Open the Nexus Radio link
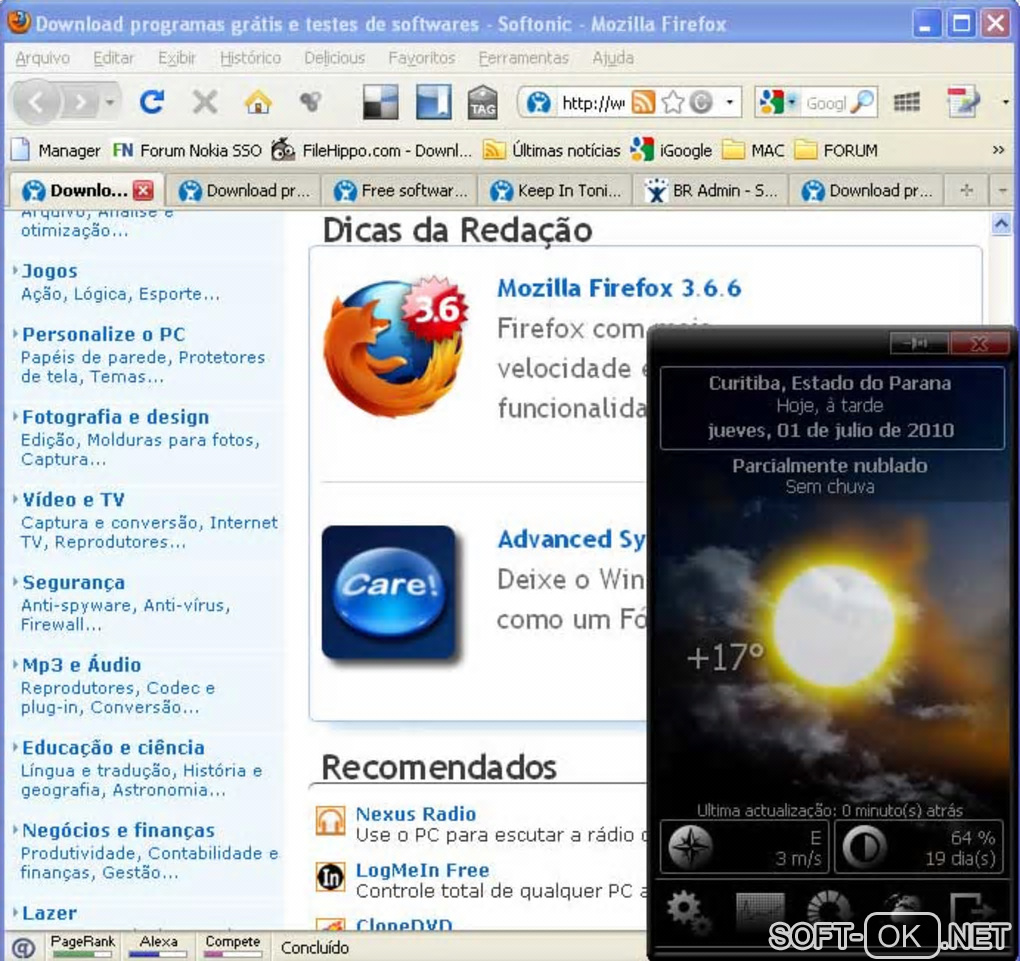The width and height of the screenshot is (1020, 961). pos(416,814)
